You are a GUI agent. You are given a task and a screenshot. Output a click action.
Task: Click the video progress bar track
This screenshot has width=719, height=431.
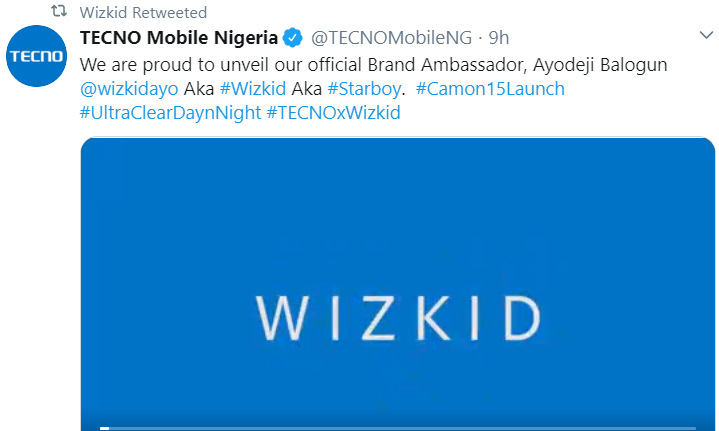(x=400, y=428)
